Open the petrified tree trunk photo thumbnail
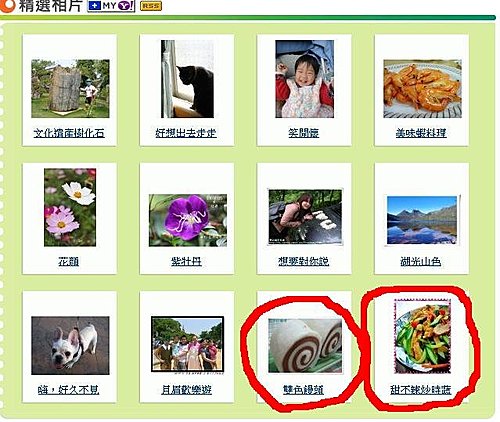Viewport: 500px width, 422px height. click(70, 88)
